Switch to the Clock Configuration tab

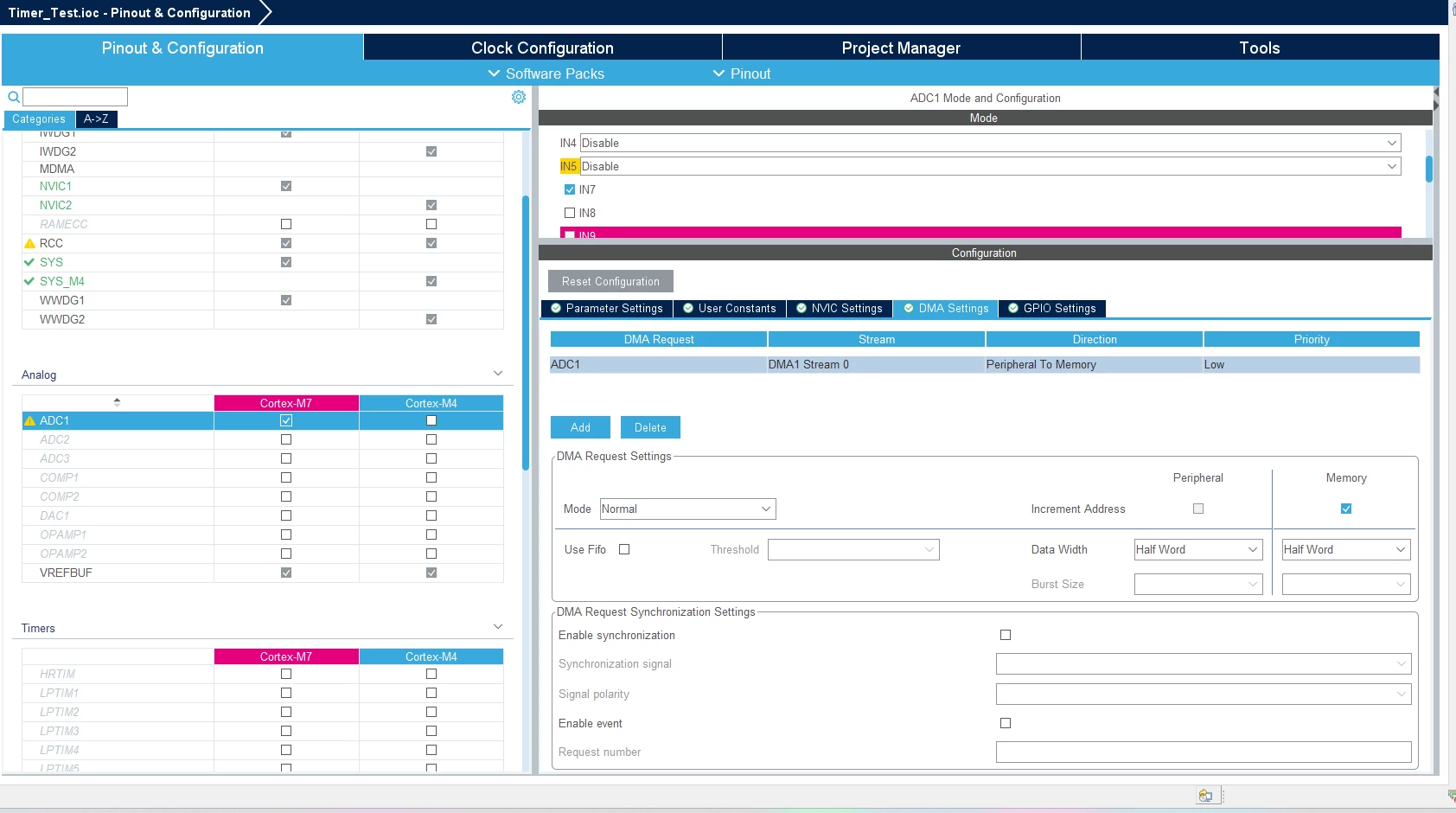pos(542,48)
